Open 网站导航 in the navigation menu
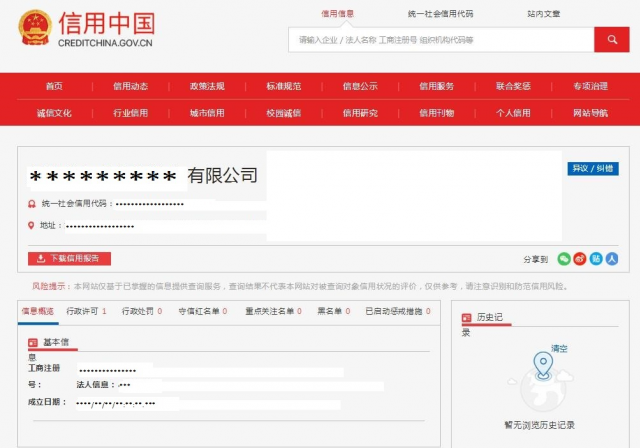 click(590, 113)
